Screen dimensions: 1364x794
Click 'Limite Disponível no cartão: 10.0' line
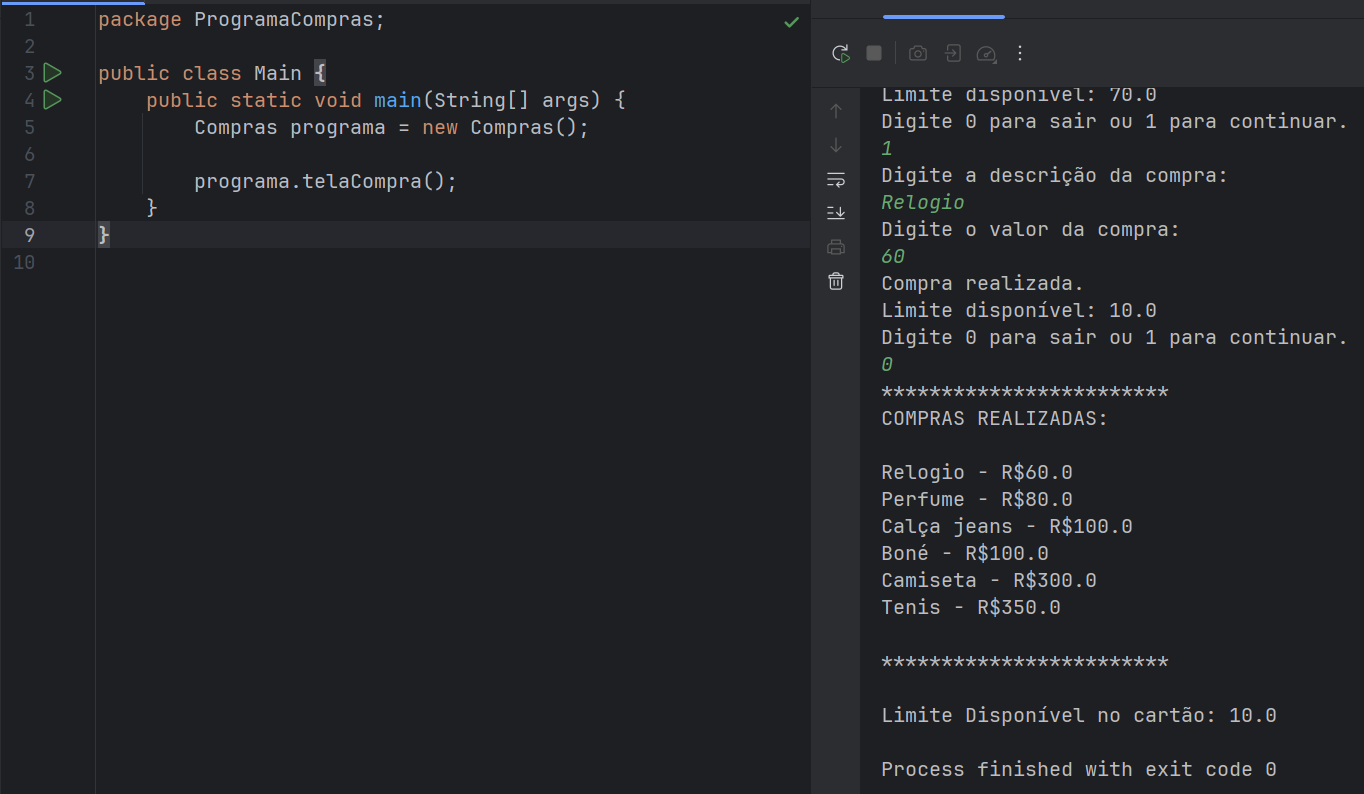[1079, 715]
